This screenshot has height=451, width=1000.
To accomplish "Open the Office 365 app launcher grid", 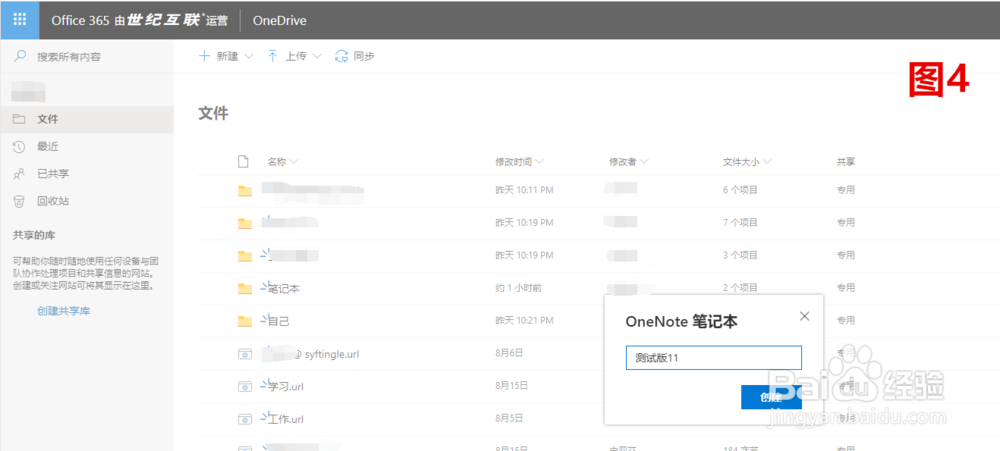I will pyautogui.click(x=20, y=20).
